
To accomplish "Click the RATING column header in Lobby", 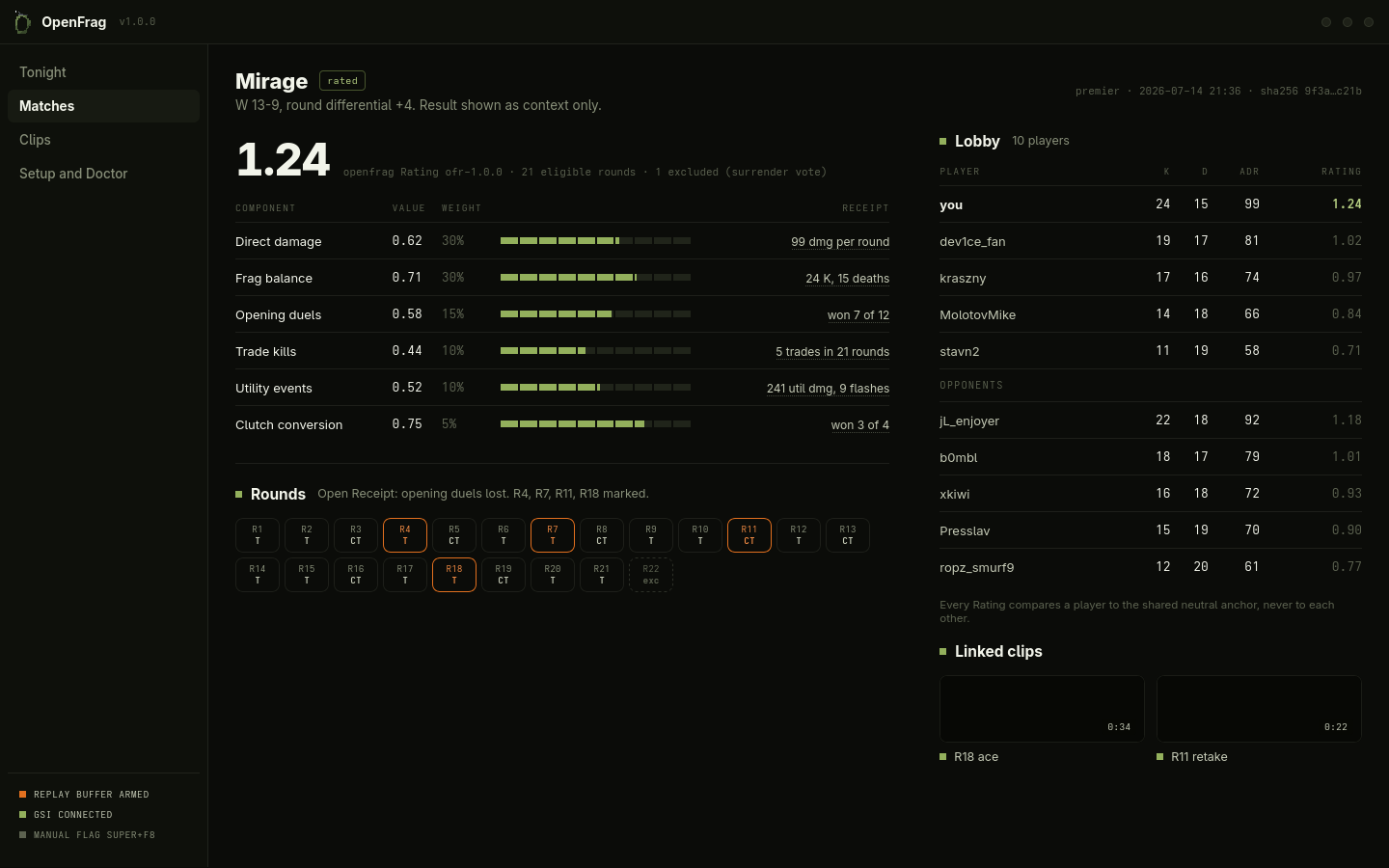I will click(x=1342, y=172).
